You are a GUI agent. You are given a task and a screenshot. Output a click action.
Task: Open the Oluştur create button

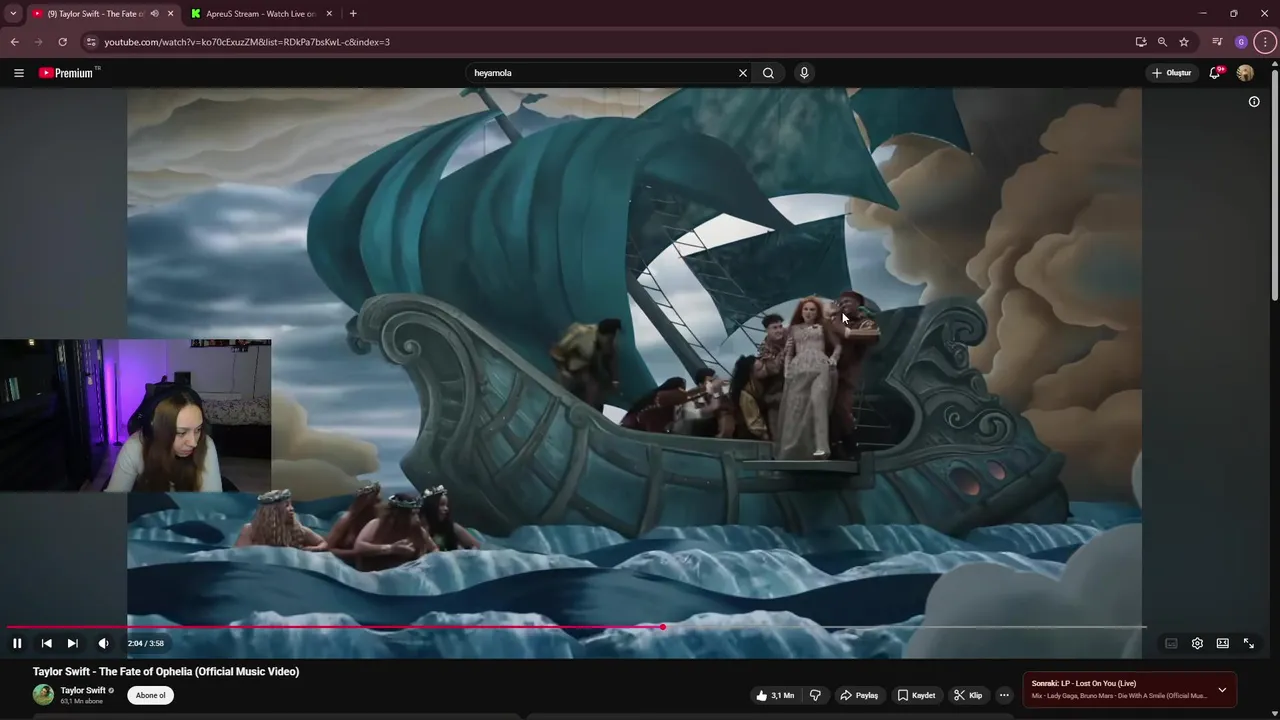(1172, 73)
